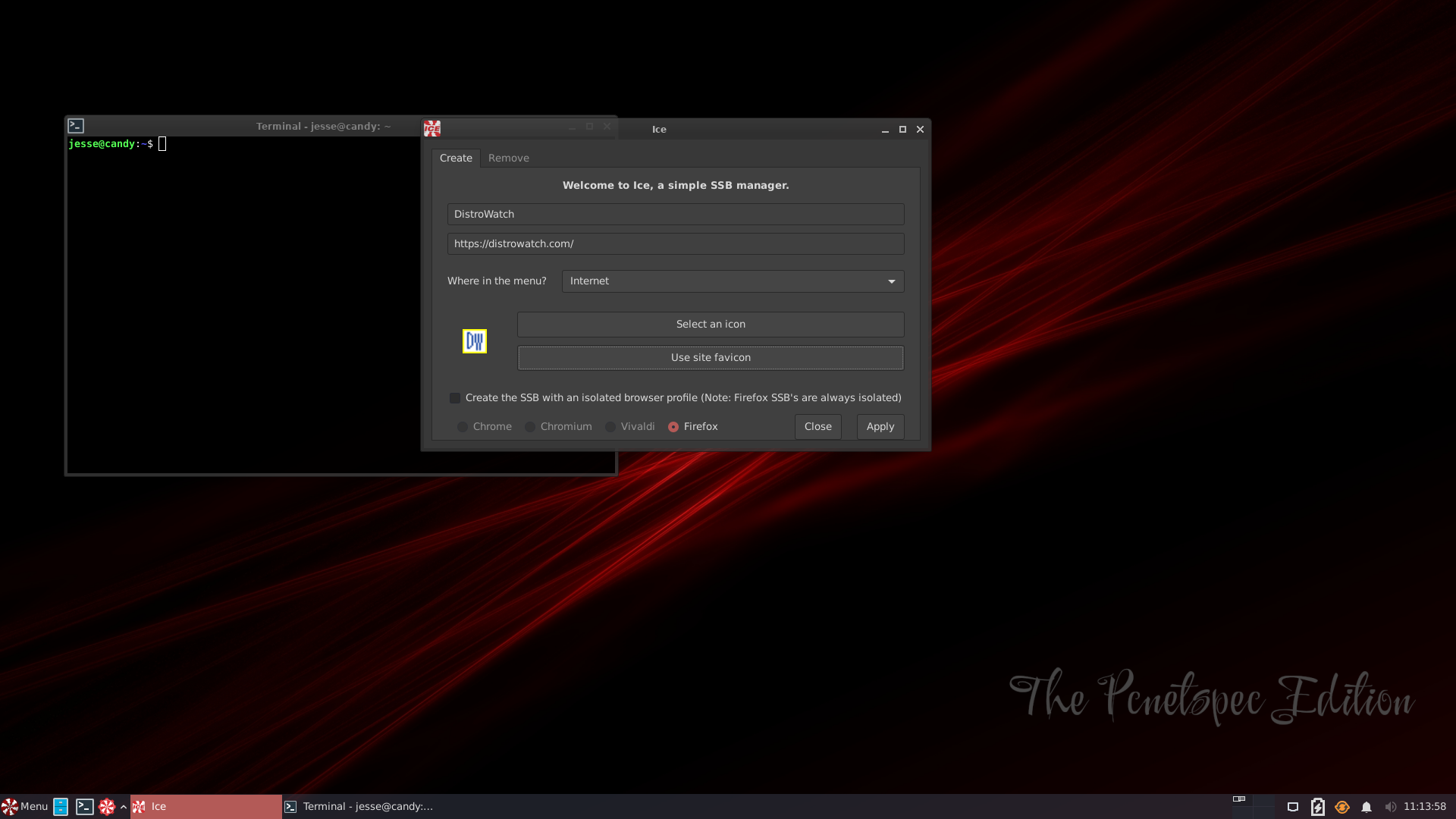Screen dimensions: 1456x819
Task: Switch to the Terminal taskbar entry
Action: tap(359, 806)
